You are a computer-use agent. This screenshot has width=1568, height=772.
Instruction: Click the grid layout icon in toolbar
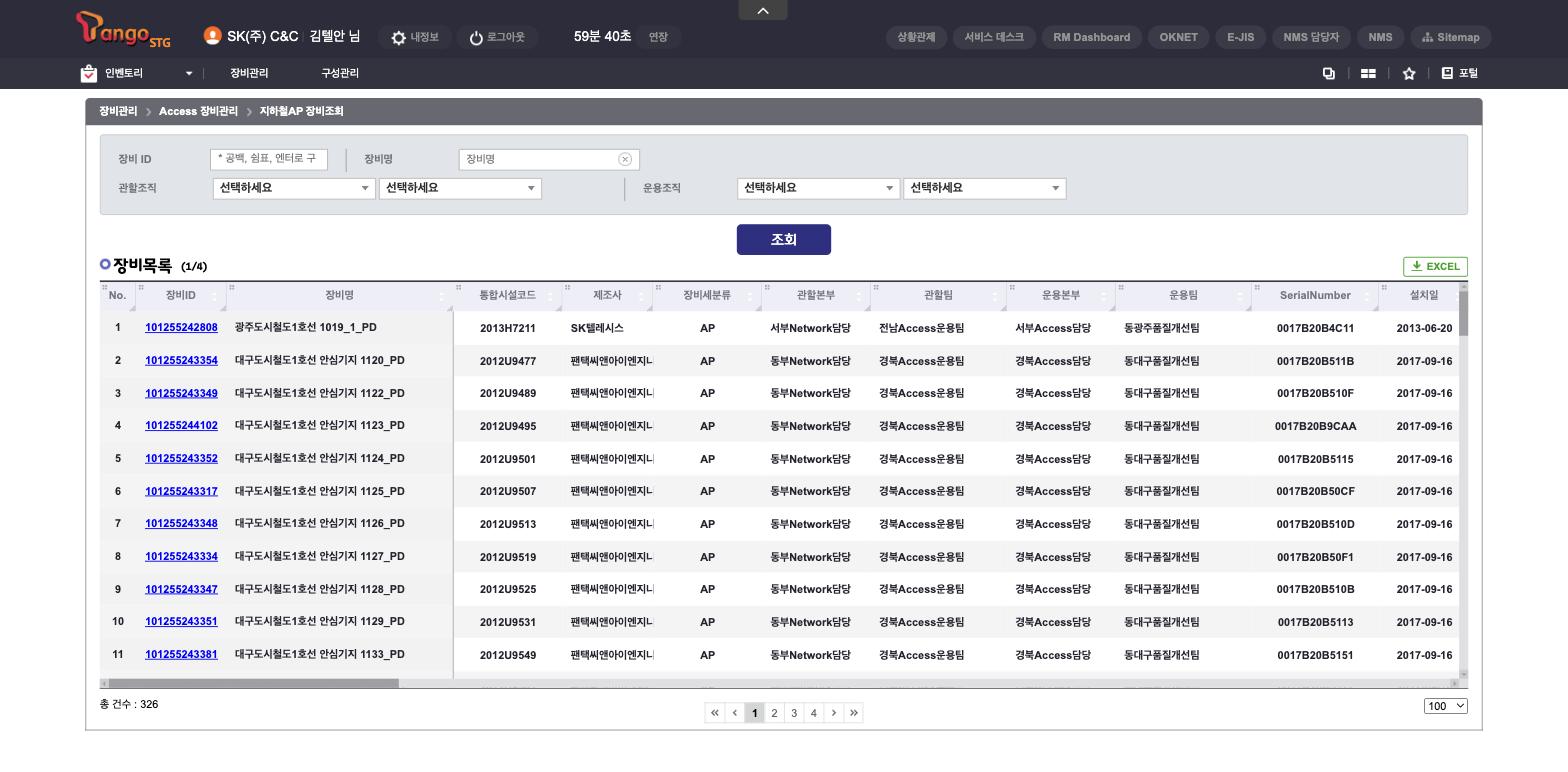point(1368,73)
